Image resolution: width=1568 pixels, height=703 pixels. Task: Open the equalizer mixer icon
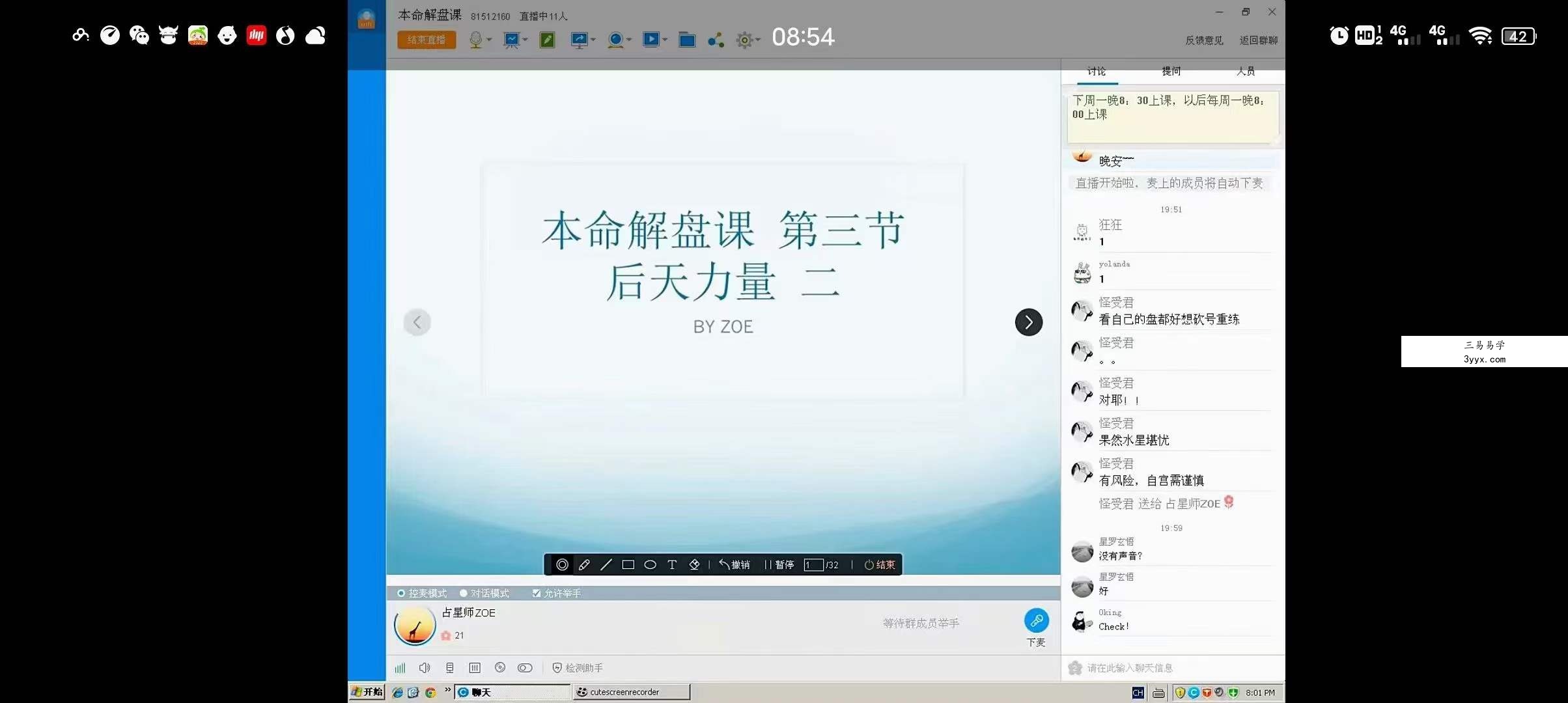pos(475,668)
